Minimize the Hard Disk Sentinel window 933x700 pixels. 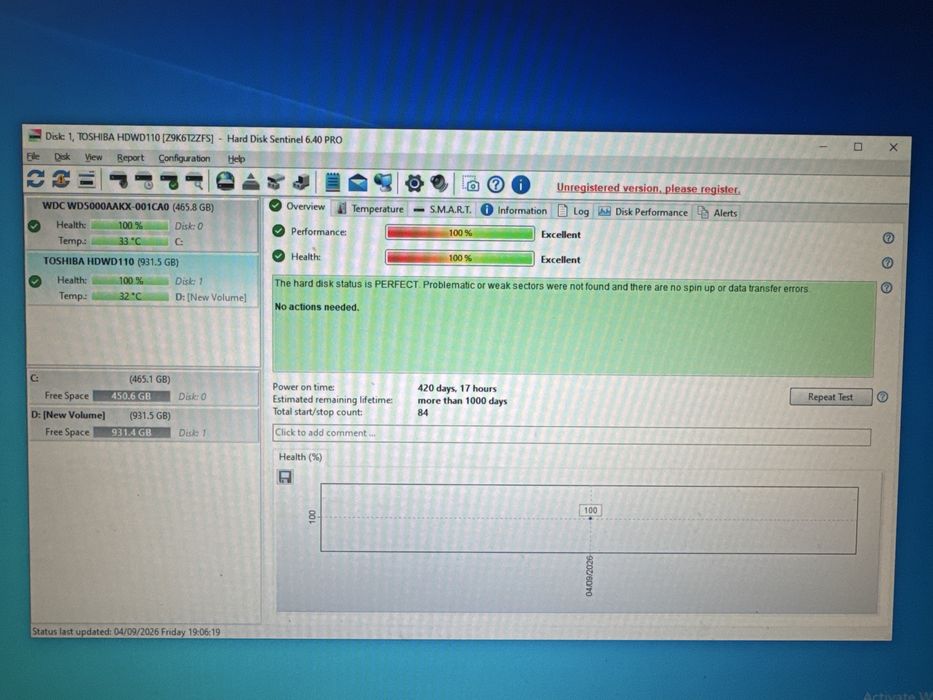point(824,146)
